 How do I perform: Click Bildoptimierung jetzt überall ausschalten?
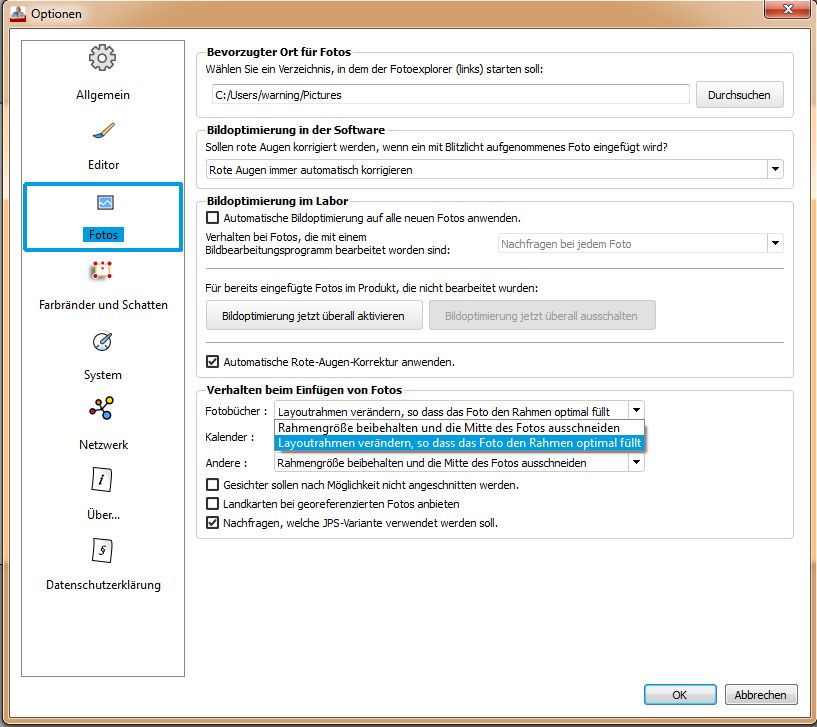(542, 316)
